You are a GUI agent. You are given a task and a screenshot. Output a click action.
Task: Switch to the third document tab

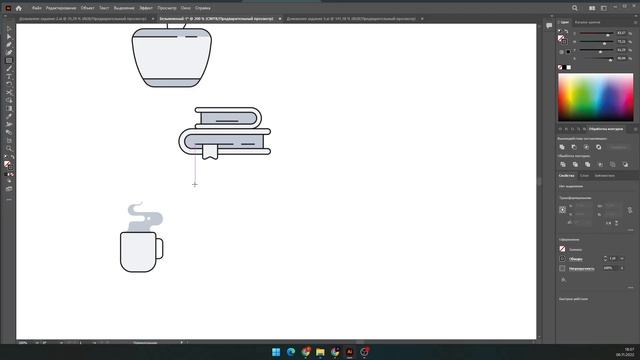(x=351, y=19)
